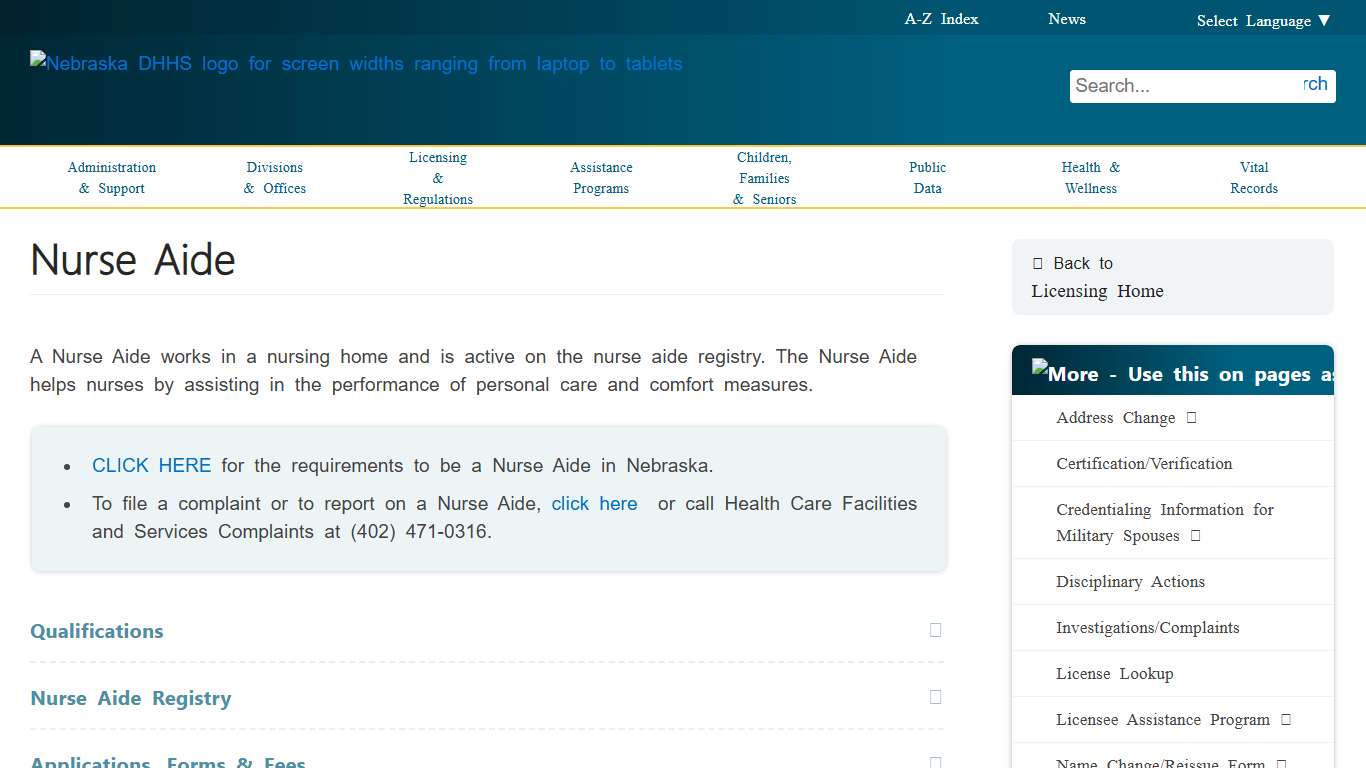The height and width of the screenshot is (768, 1366).
Task: Click the Back to Licensing Home arrow icon
Action: pos(1038,264)
